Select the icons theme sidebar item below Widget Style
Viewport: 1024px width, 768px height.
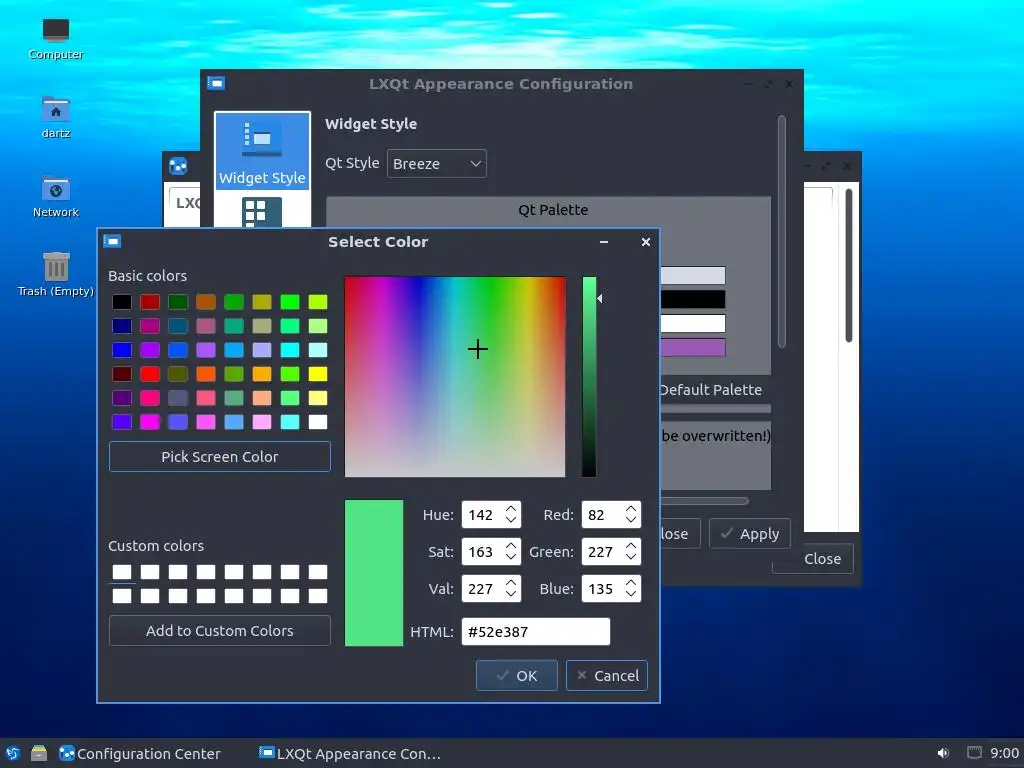(262, 212)
